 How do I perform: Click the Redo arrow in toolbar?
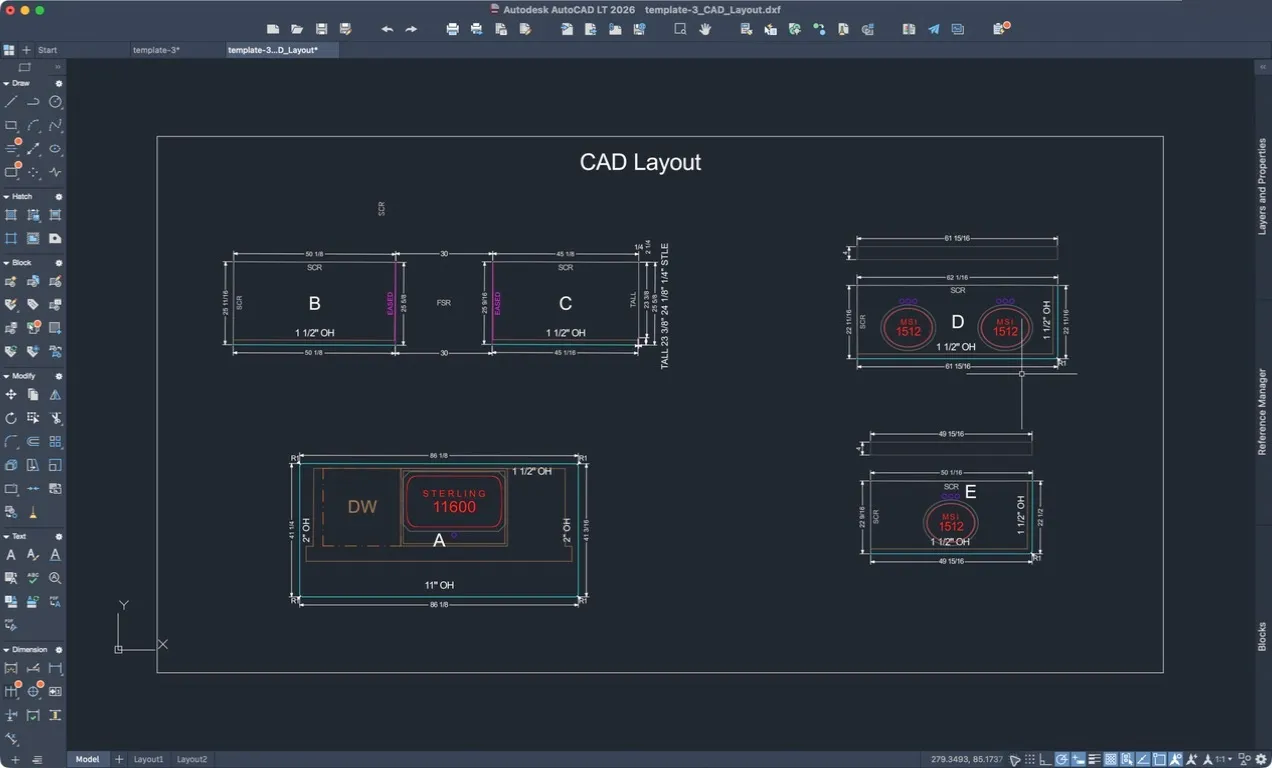(411, 29)
